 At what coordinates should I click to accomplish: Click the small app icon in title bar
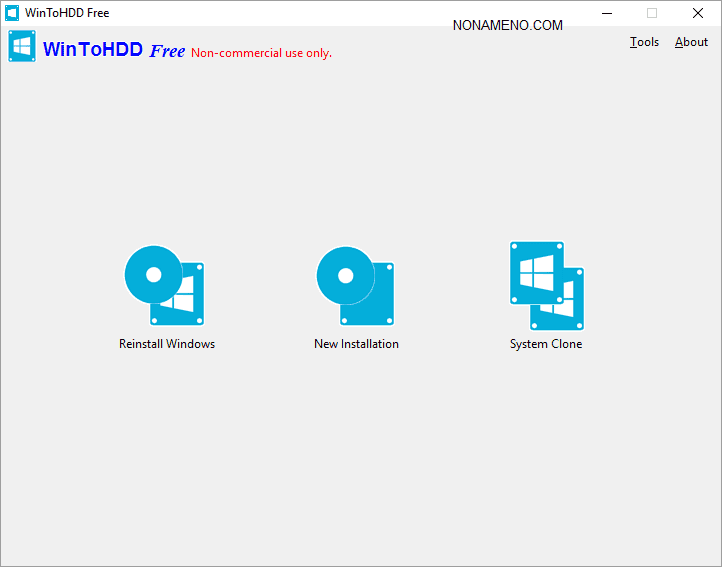click(12, 13)
